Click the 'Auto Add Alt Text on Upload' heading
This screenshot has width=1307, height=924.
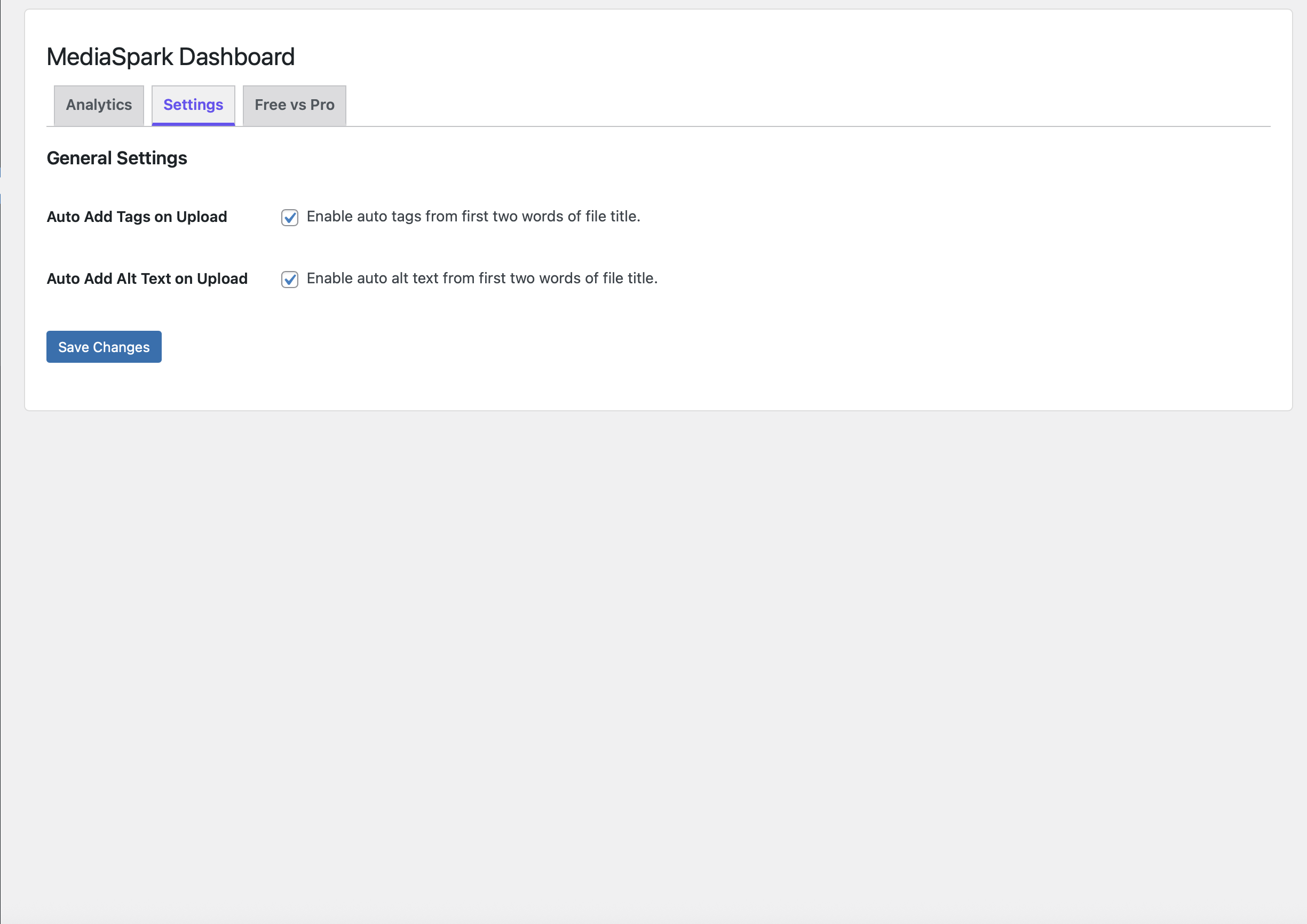[147, 280]
